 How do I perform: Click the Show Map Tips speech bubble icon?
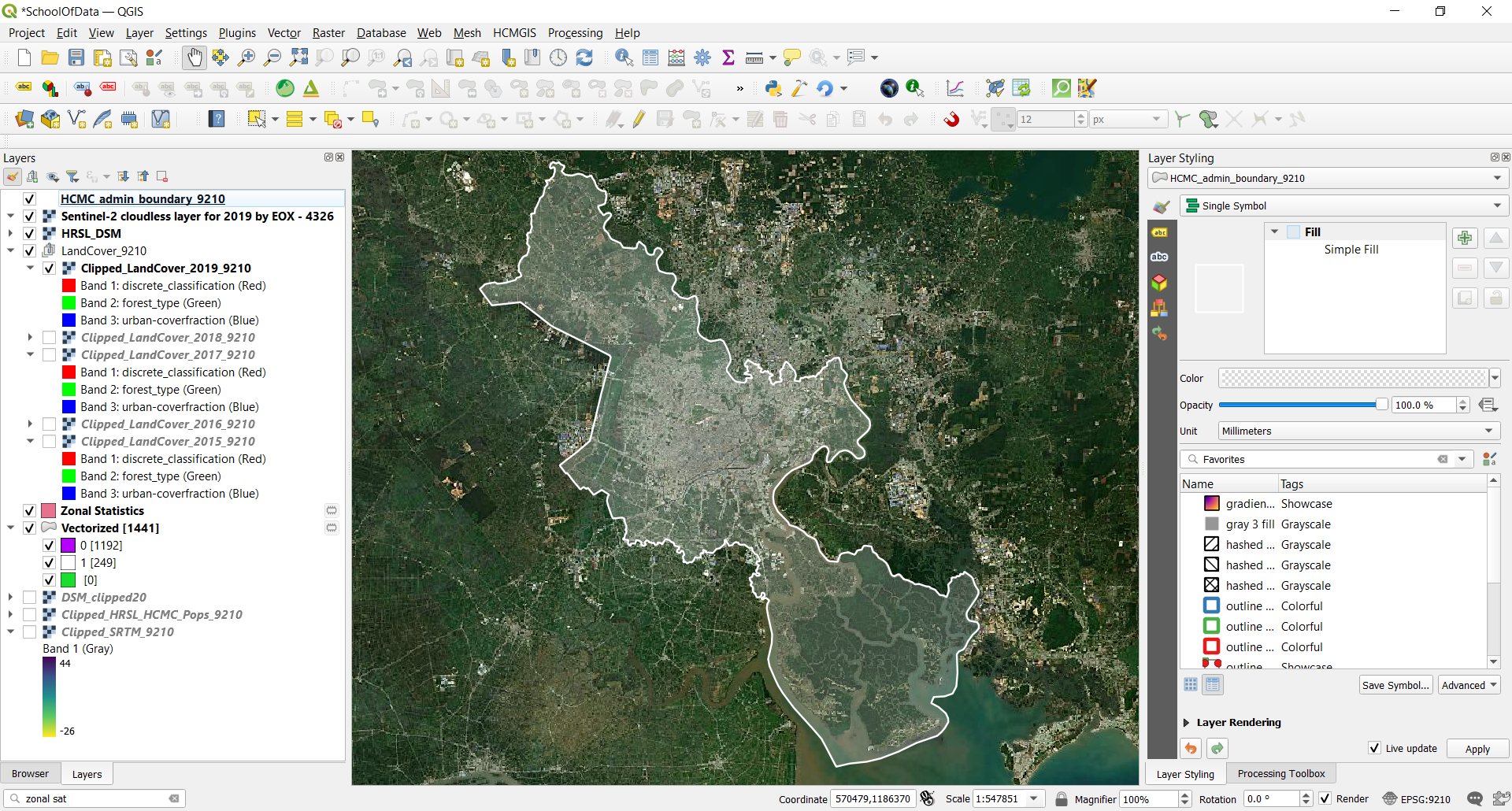(x=792, y=57)
